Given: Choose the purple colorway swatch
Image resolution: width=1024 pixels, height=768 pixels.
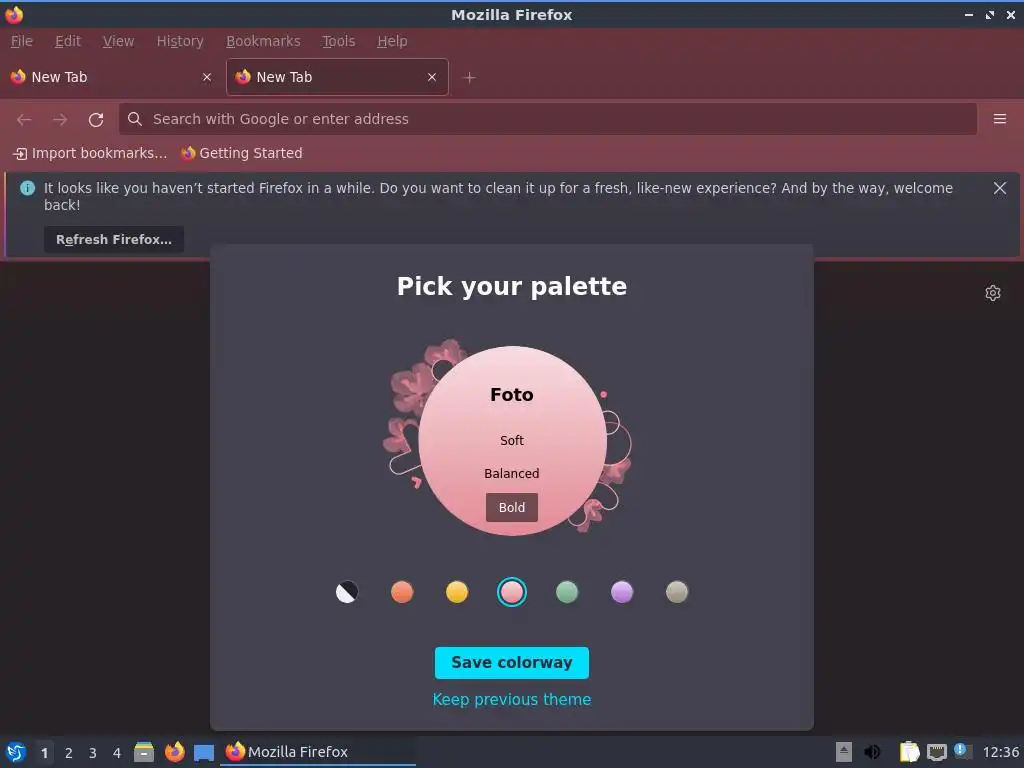Looking at the screenshot, I should (622, 592).
